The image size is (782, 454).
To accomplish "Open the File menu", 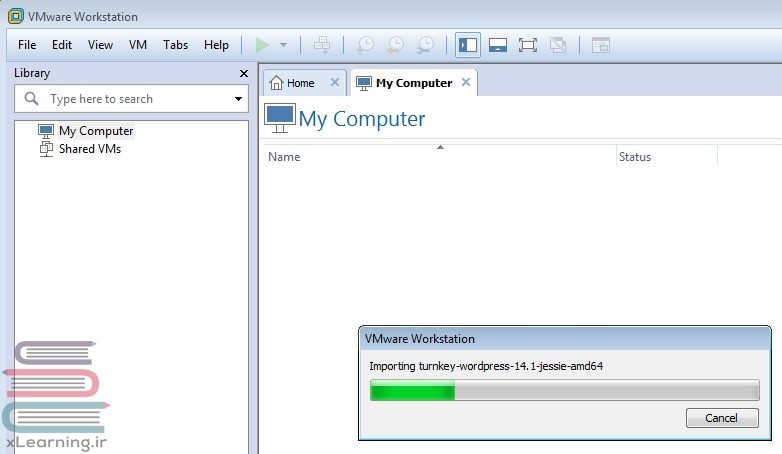I will [27, 45].
